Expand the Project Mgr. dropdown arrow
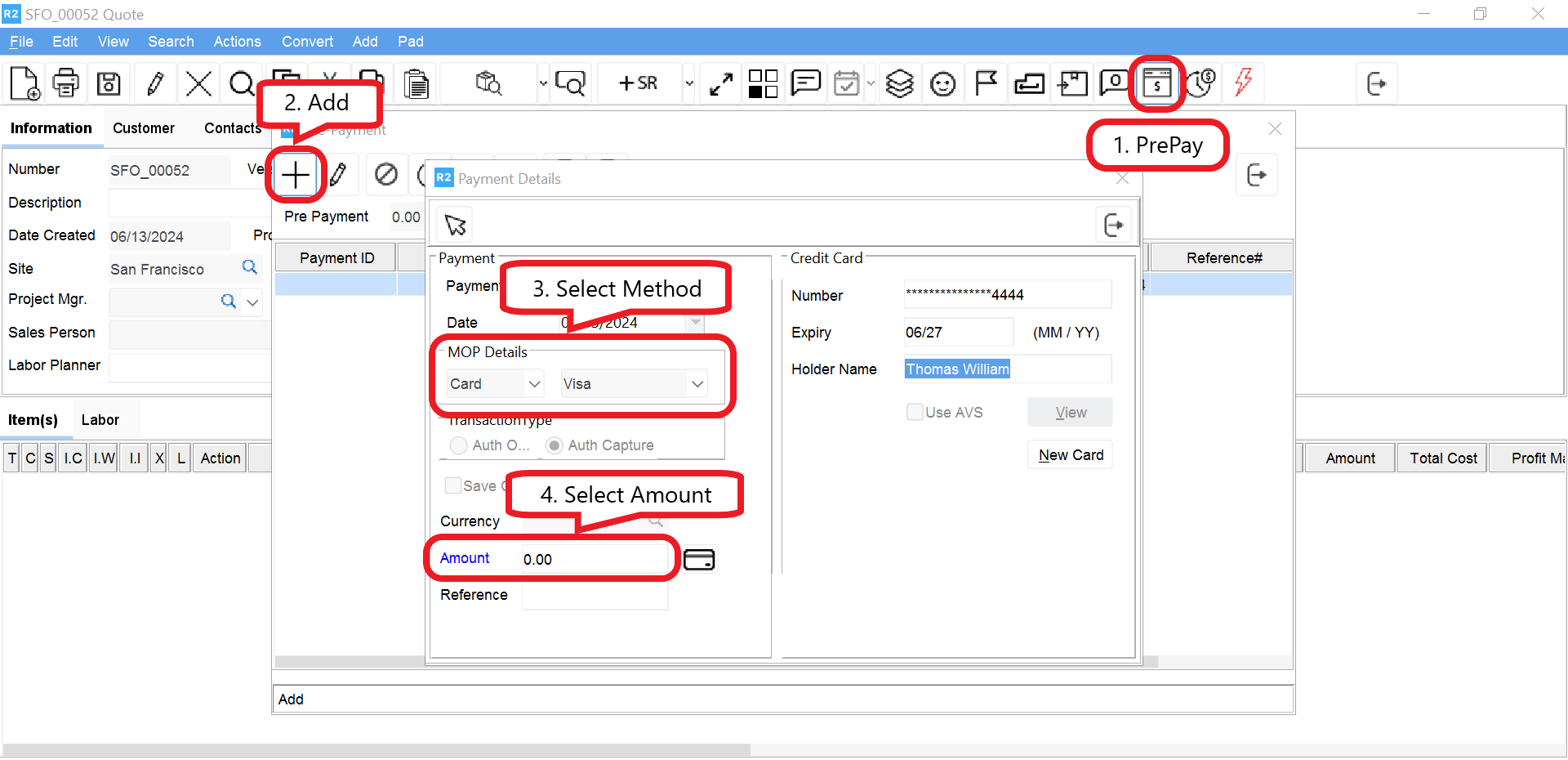Screen dimensions: 1568x760 point(253,302)
